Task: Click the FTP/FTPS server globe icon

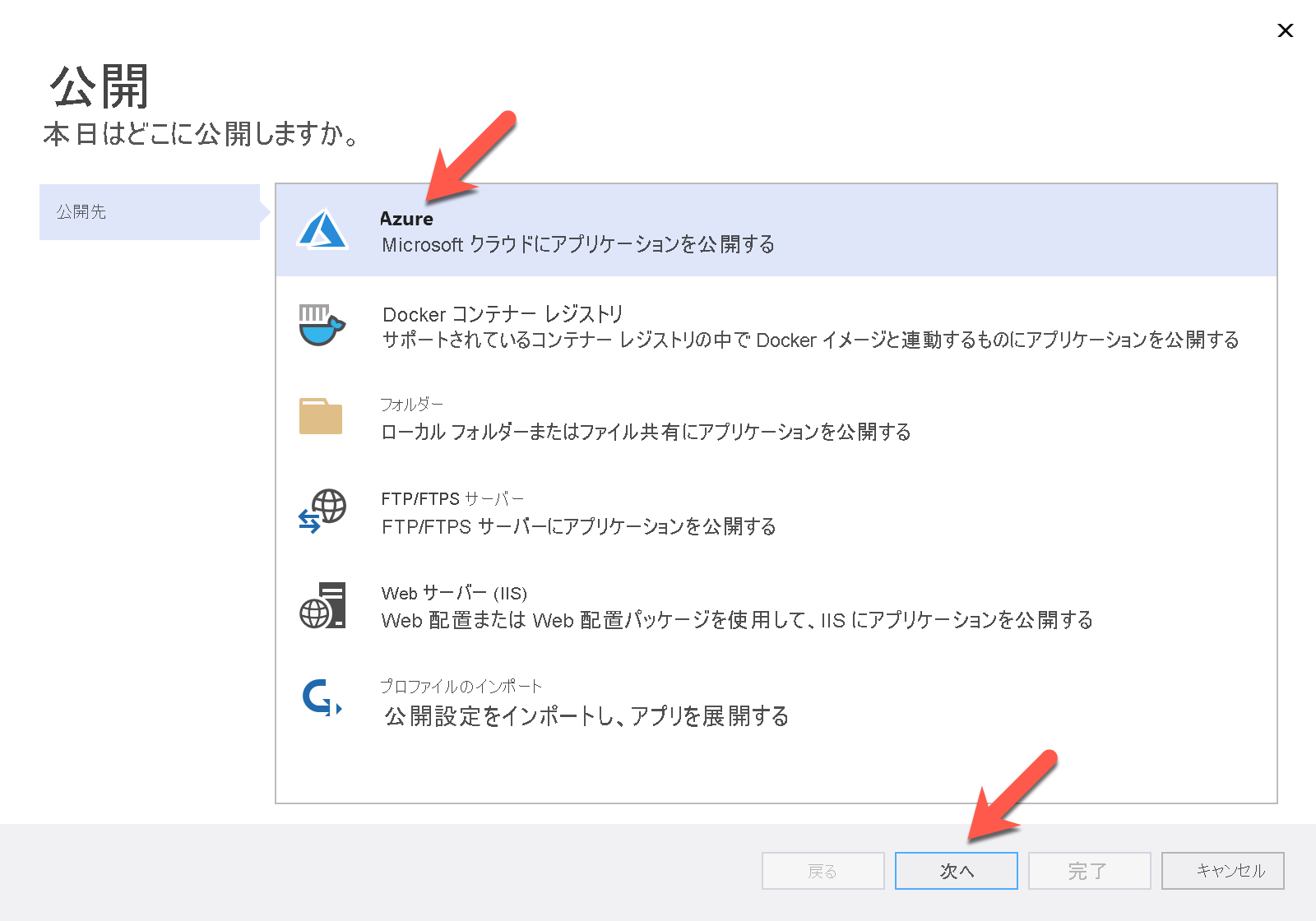Action: 322,511
